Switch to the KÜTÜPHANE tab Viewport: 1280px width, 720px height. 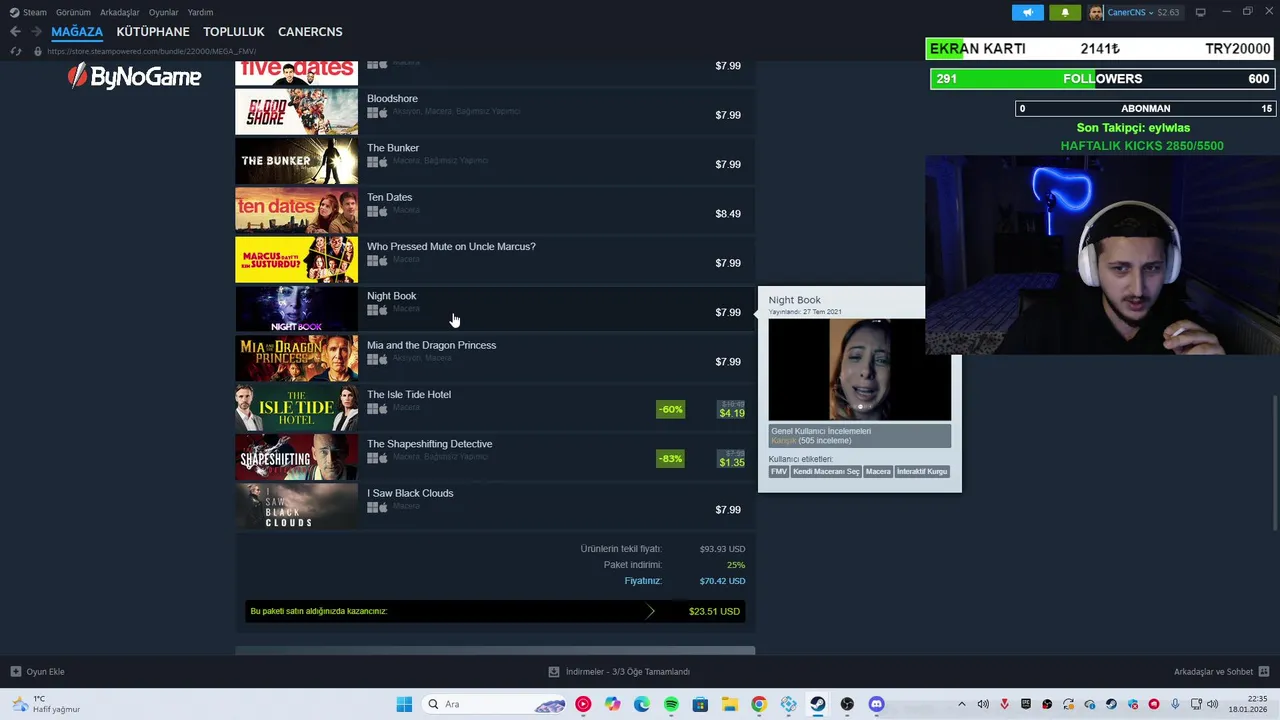[x=153, y=32]
